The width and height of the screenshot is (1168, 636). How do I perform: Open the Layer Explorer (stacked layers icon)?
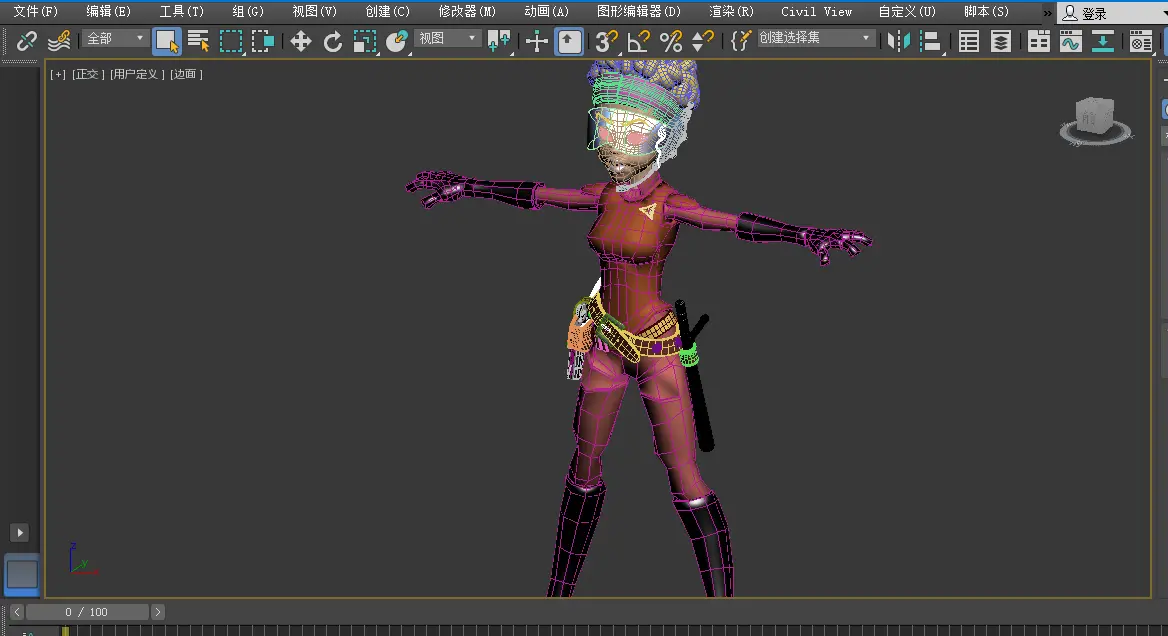pyautogui.click(x=1000, y=41)
